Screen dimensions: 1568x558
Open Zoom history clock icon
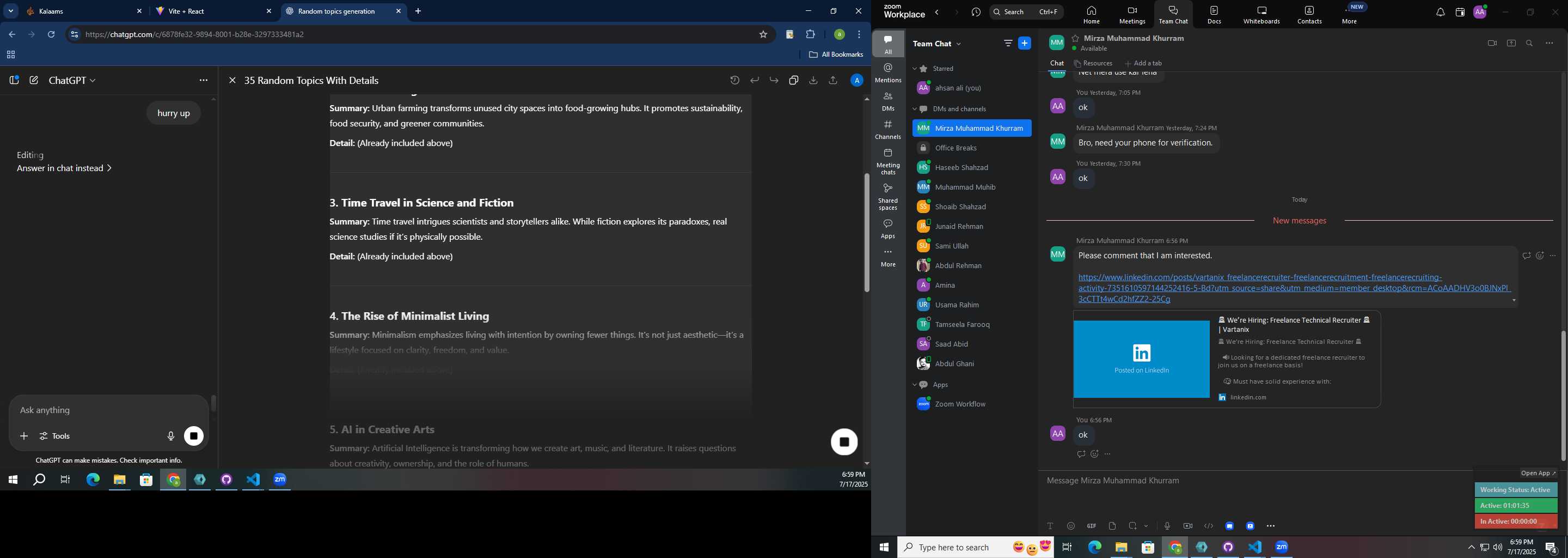pyautogui.click(x=976, y=12)
